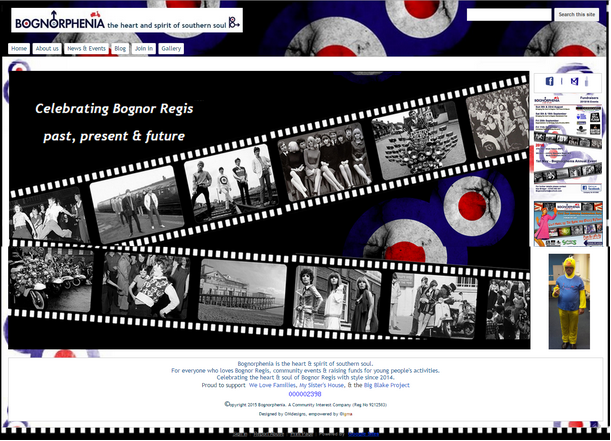Follow the We Love Families link
611x441 pixels.
[272, 385]
